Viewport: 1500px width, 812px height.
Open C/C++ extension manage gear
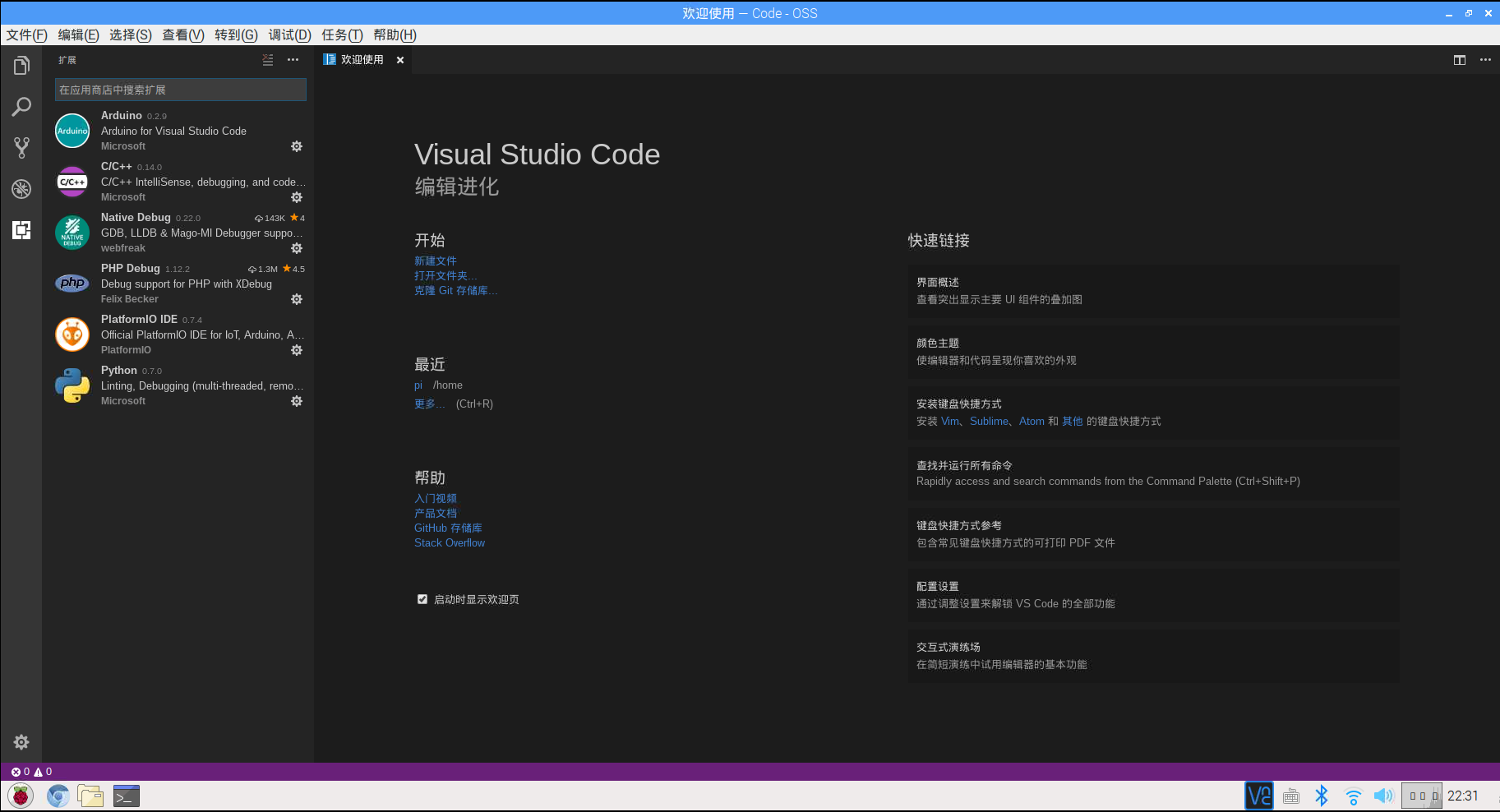pos(297,197)
